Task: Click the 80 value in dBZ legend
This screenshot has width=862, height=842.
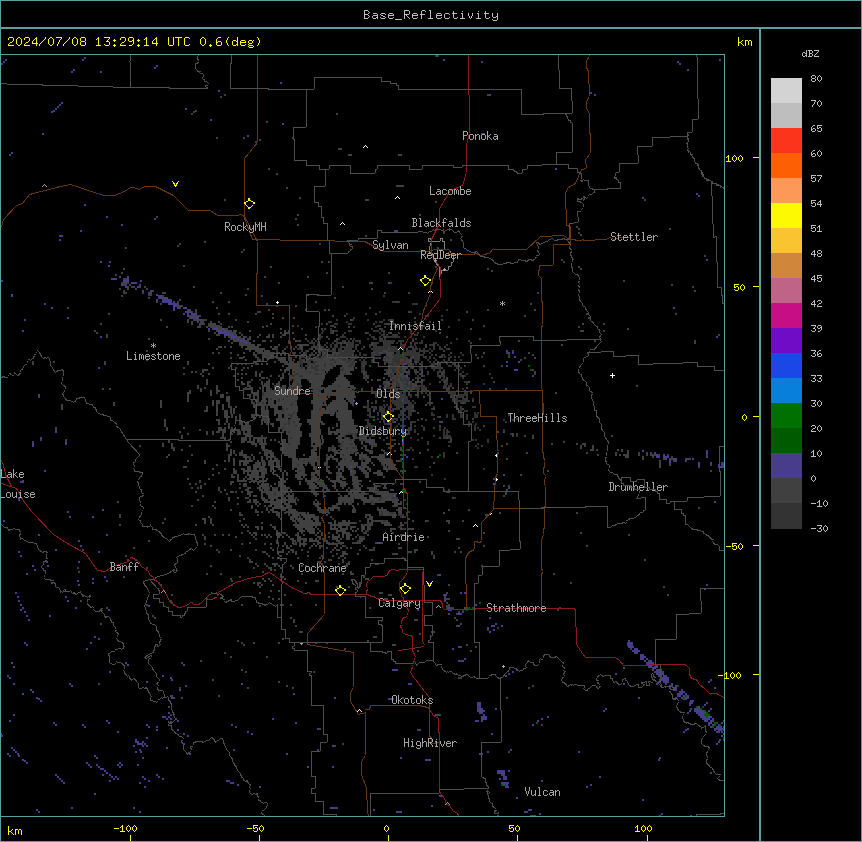Action: tap(816, 79)
